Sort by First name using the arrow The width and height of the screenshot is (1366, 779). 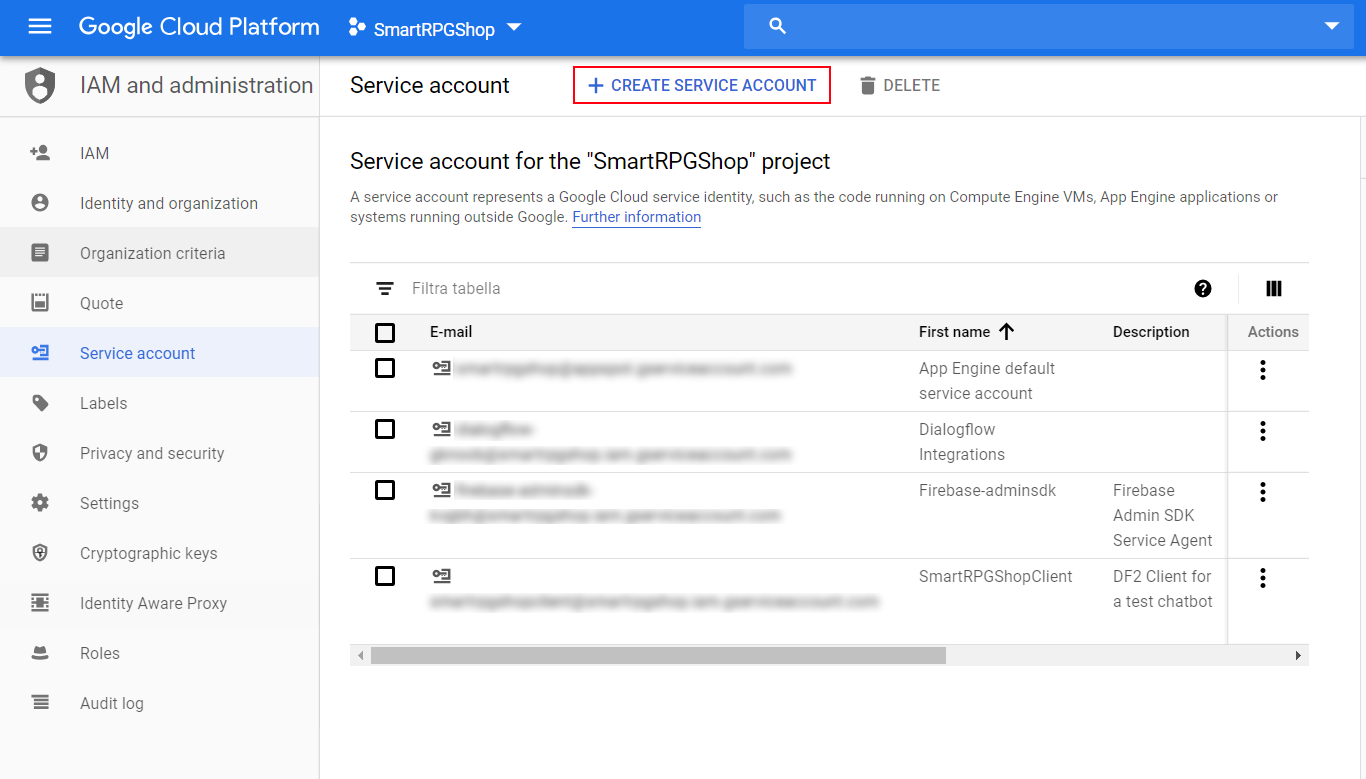click(x=1007, y=332)
